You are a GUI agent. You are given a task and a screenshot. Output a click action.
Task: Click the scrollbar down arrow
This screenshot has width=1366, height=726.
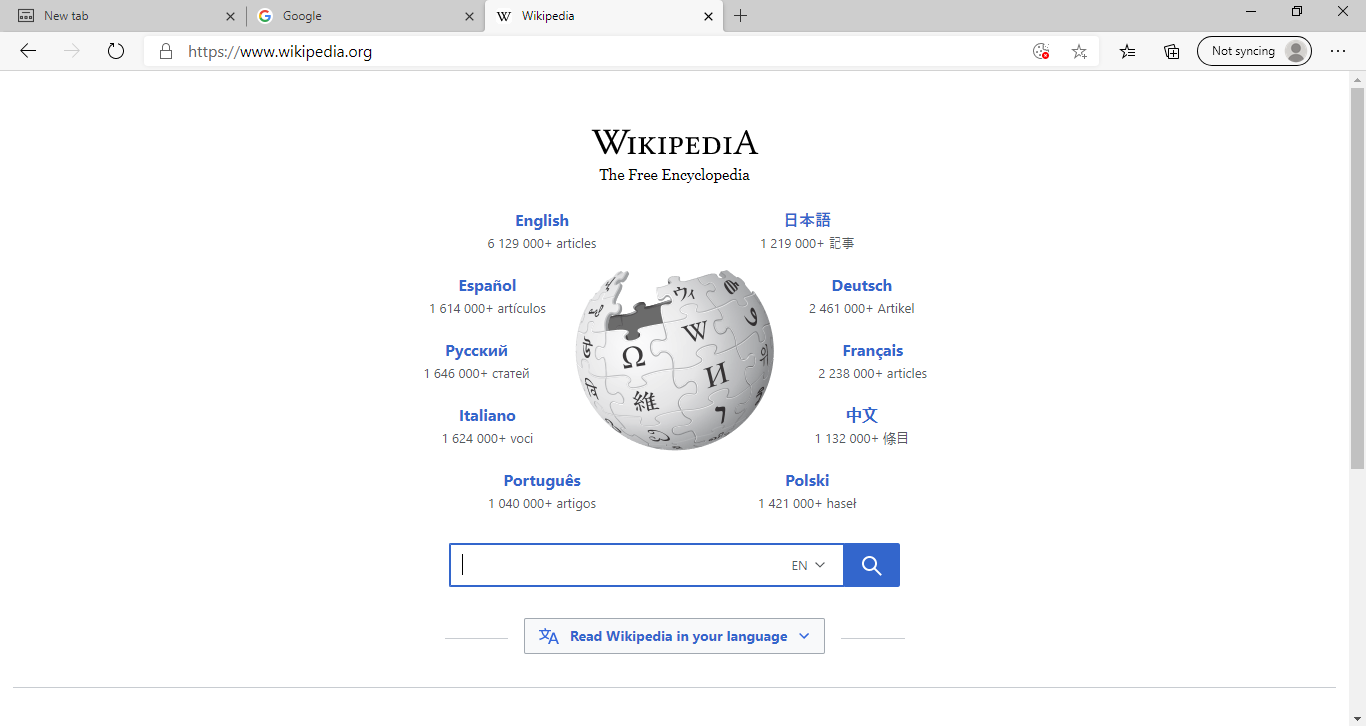pos(1357,718)
